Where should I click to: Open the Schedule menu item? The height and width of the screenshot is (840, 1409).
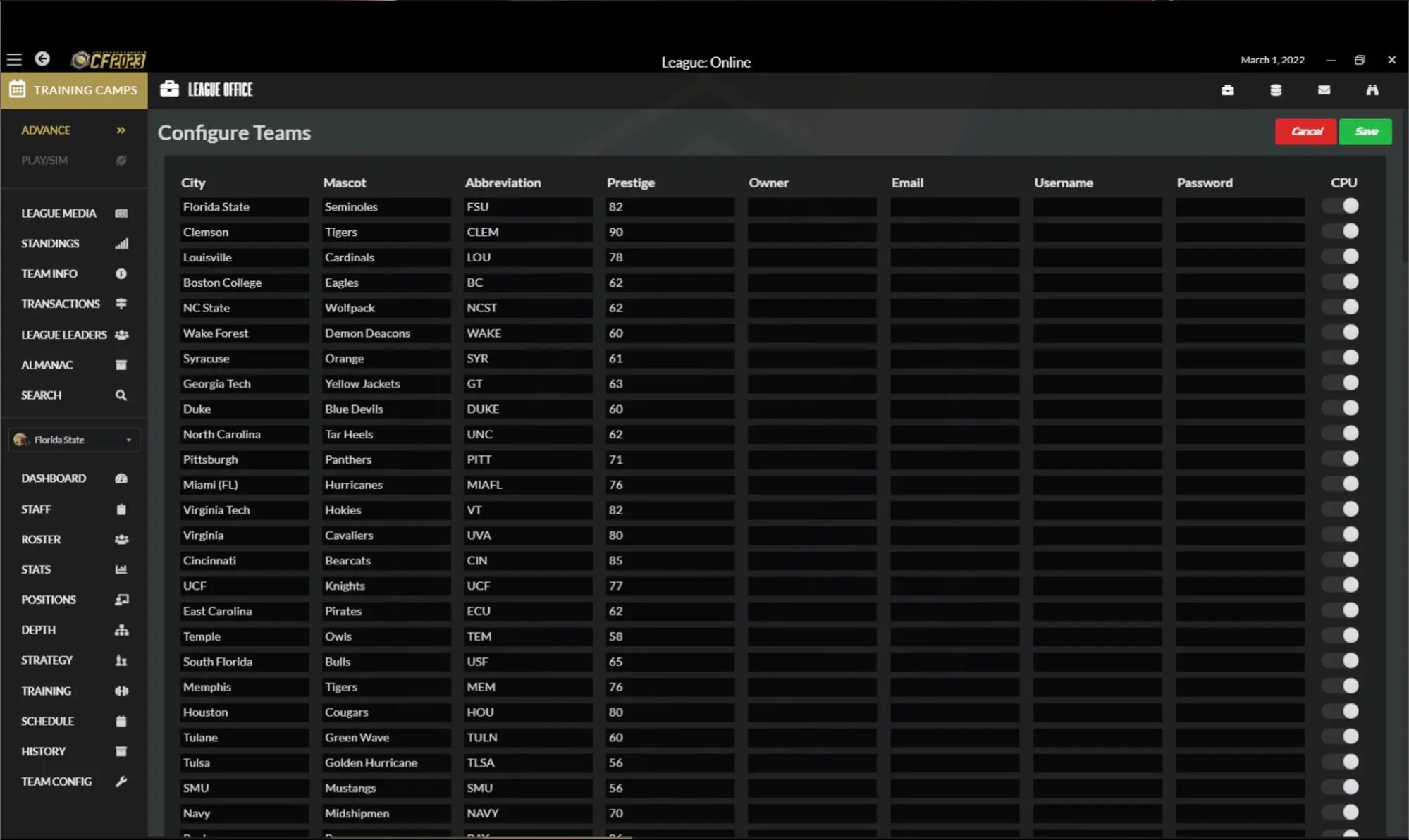(74, 722)
